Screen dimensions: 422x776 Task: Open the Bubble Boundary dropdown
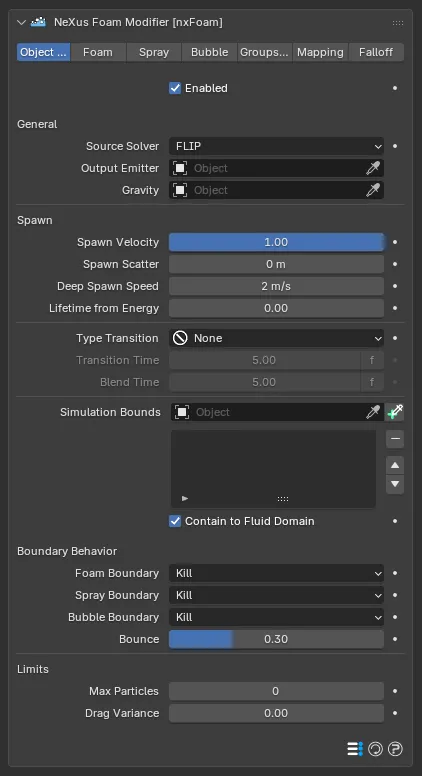click(277, 617)
